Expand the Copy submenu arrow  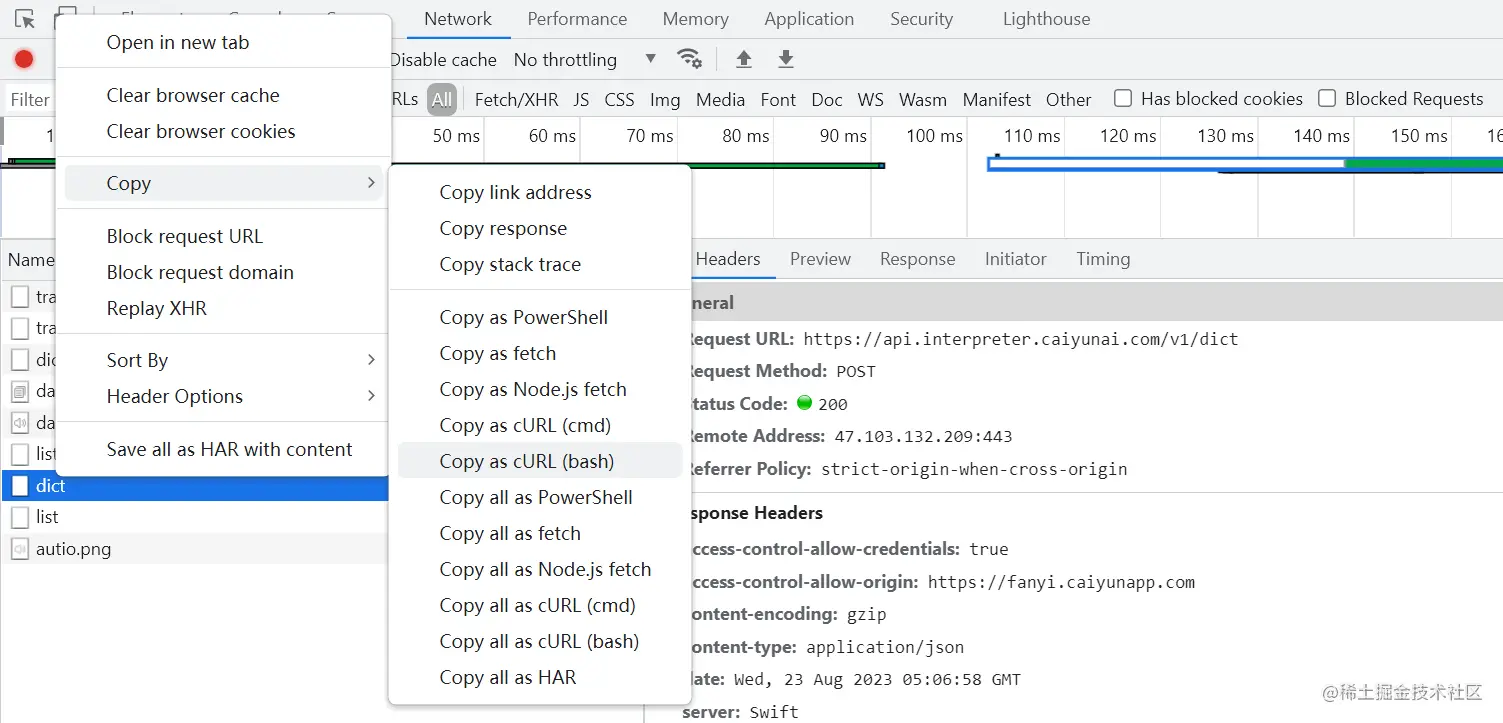tap(371, 183)
